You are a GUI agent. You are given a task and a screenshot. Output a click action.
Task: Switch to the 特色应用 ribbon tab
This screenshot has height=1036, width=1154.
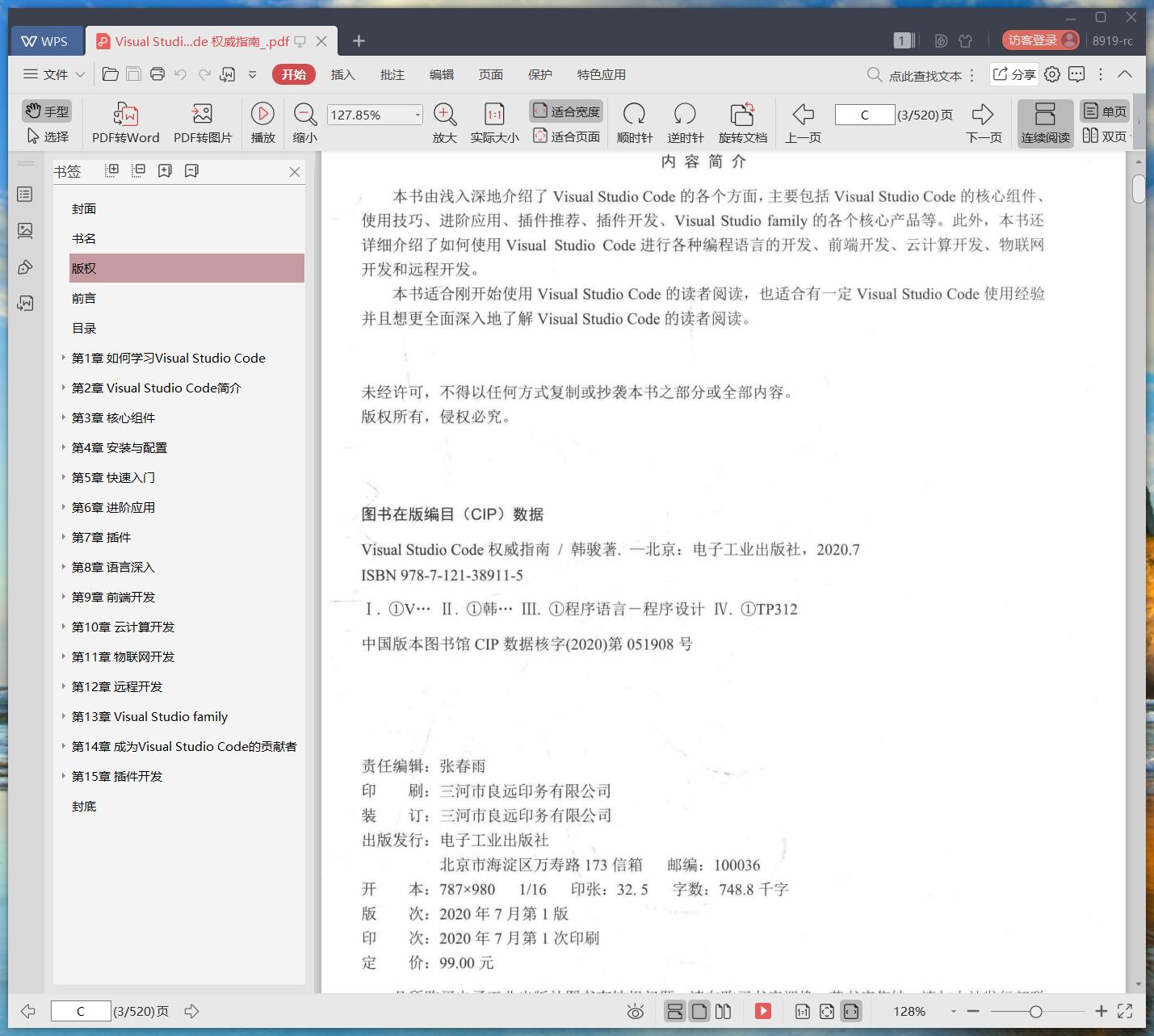(x=601, y=74)
